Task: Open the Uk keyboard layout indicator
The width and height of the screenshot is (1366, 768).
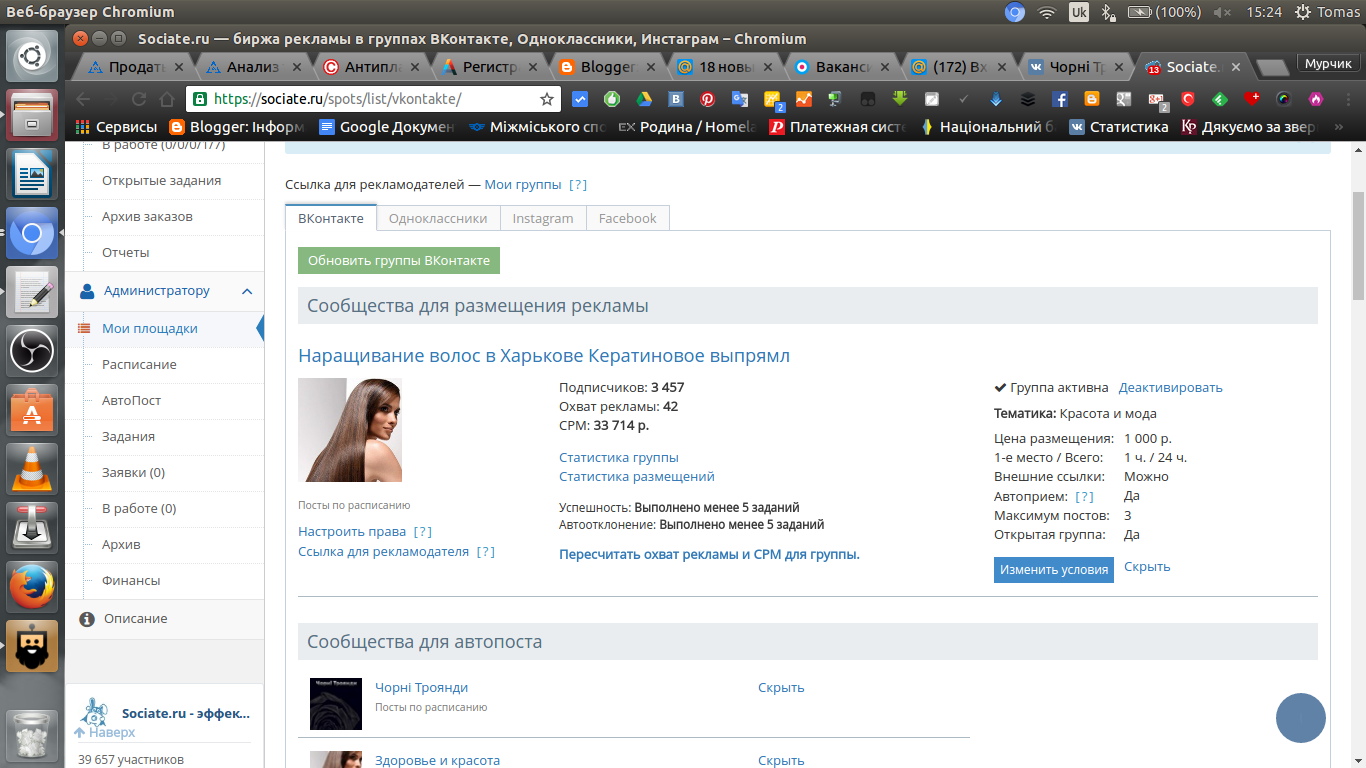Action: (1079, 12)
